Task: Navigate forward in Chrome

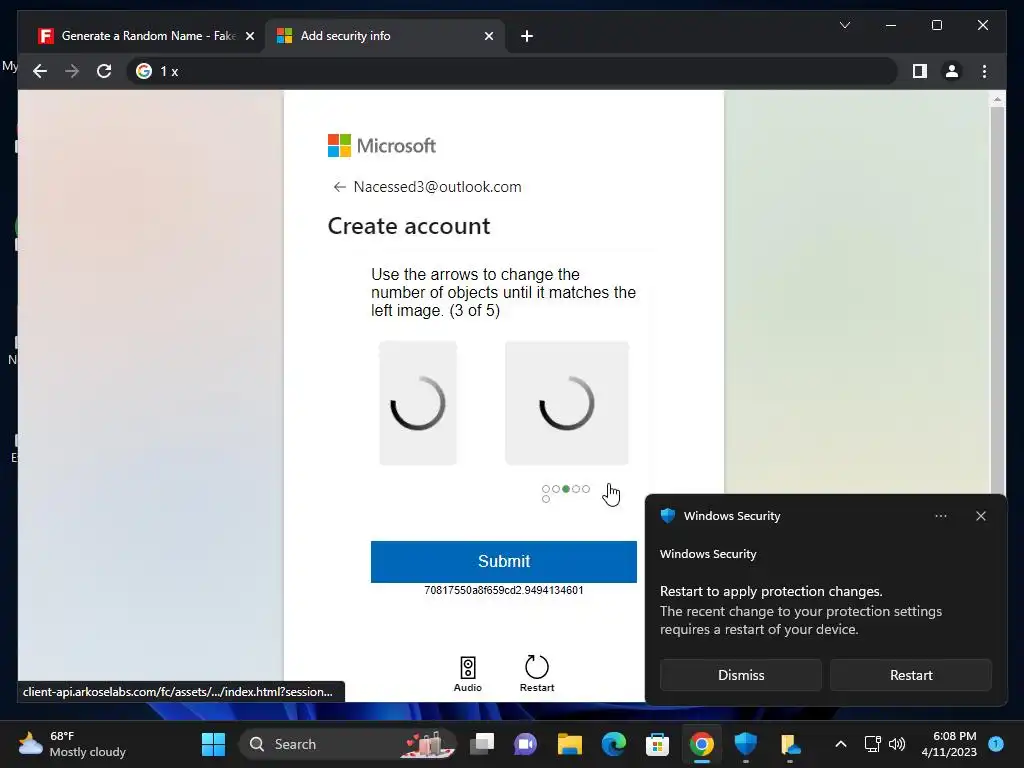Action: [x=72, y=71]
